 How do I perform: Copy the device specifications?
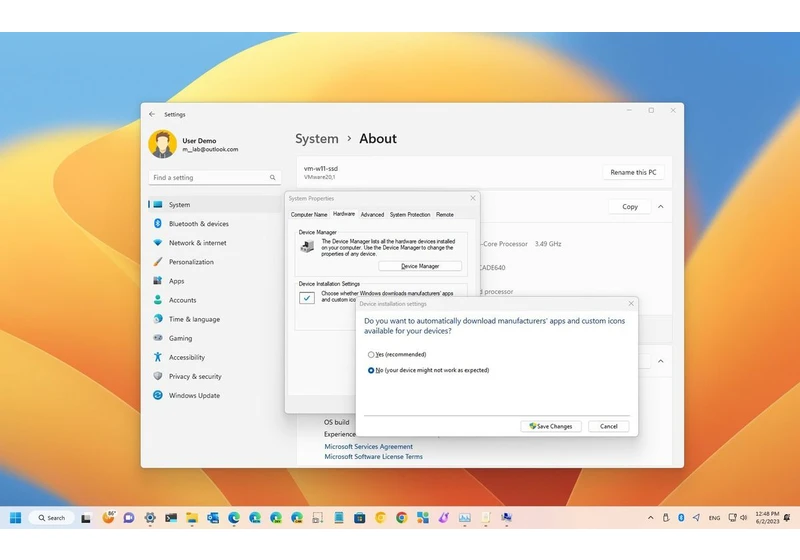(x=630, y=207)
